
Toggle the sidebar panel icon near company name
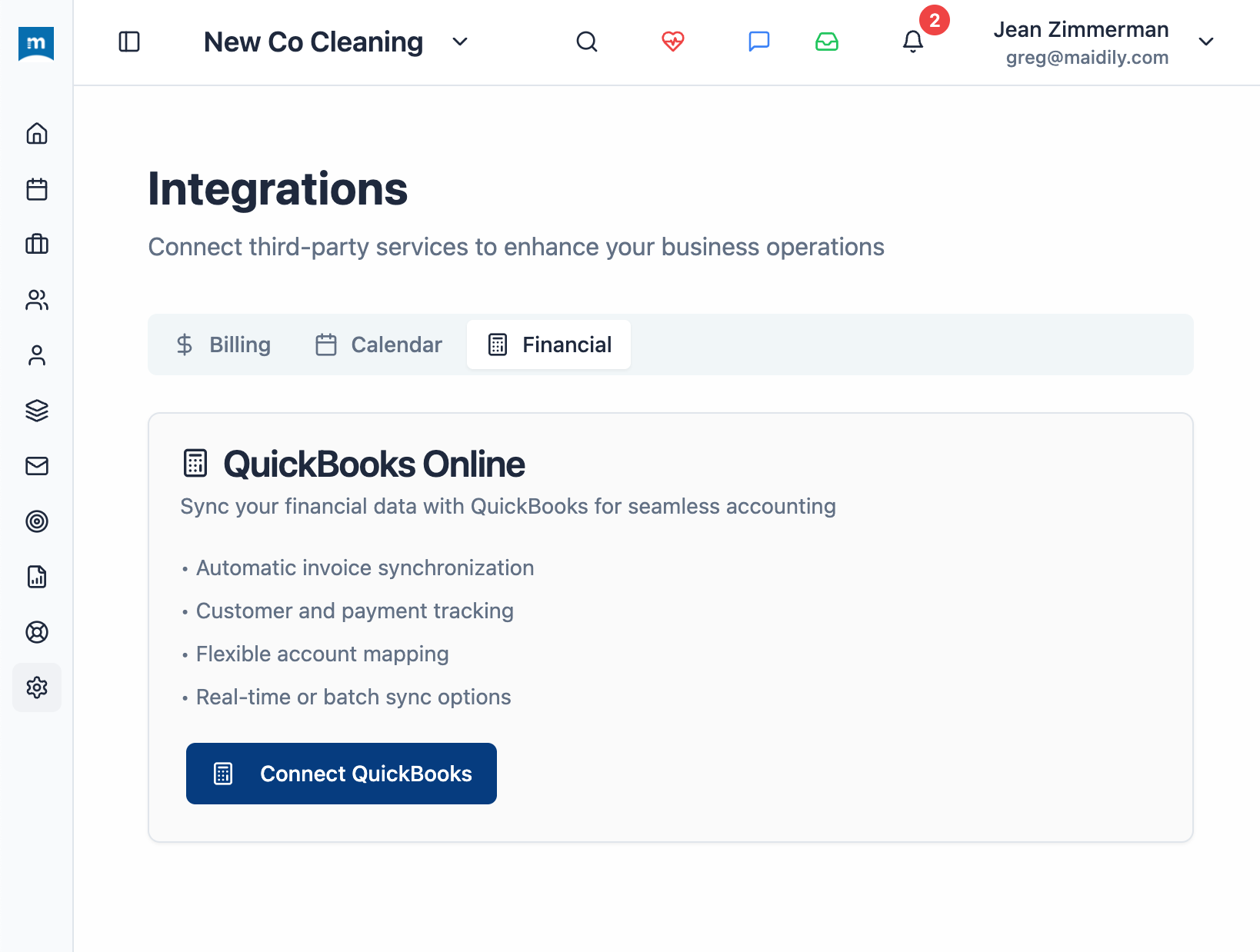coord(128,42)
